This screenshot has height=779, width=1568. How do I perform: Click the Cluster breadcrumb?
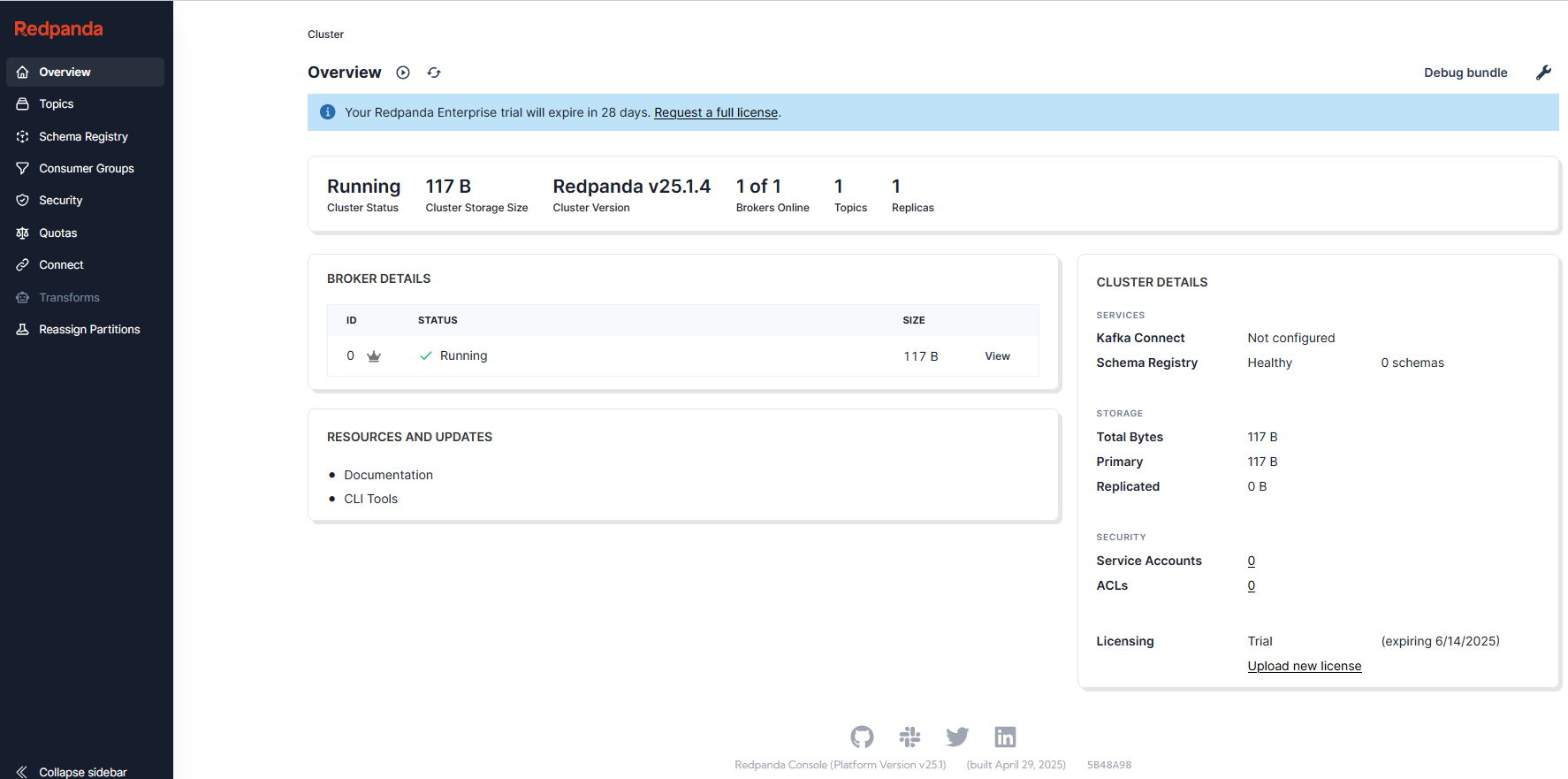pyautogui.click(x=325, y=34)
